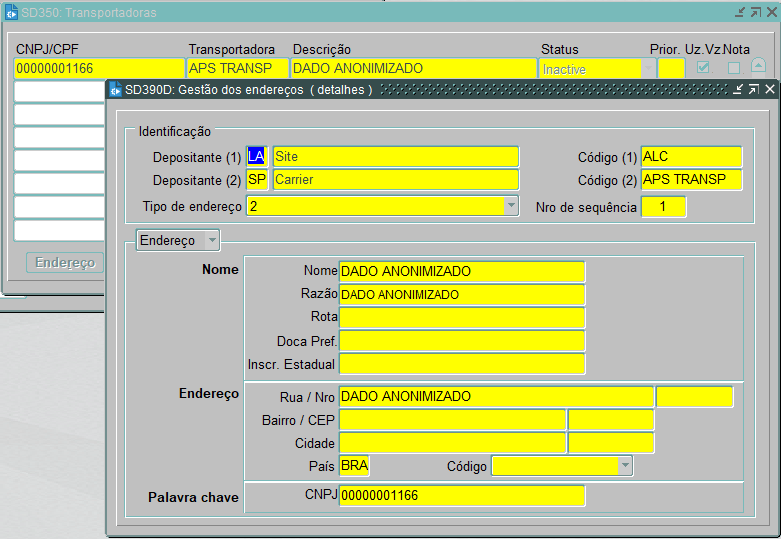Image resolution: width=781 pixels, height=539 pixels.
Task: Click the Status column header
Action: click(560, 49)
